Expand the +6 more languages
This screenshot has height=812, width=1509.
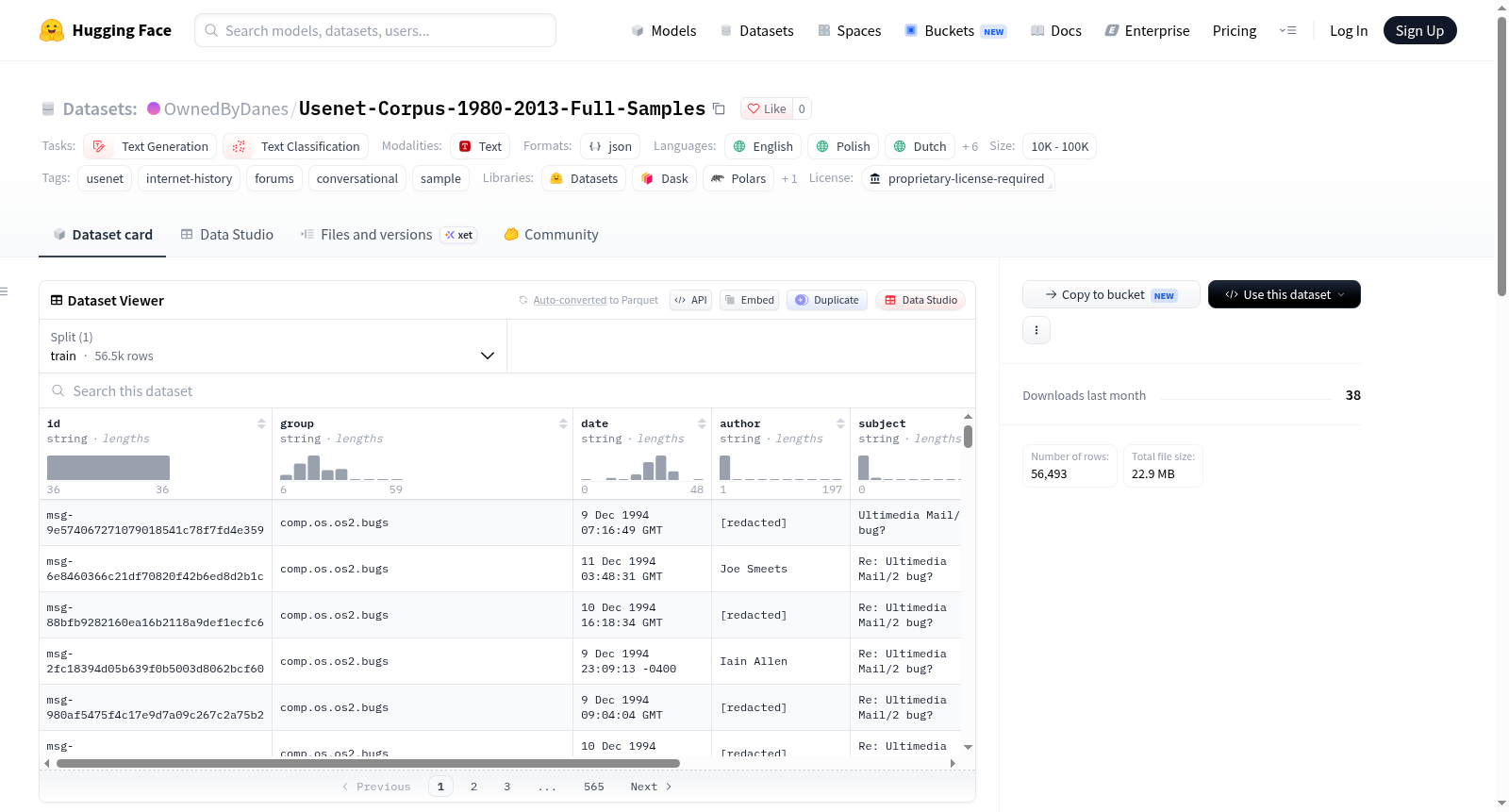[970, 146]
